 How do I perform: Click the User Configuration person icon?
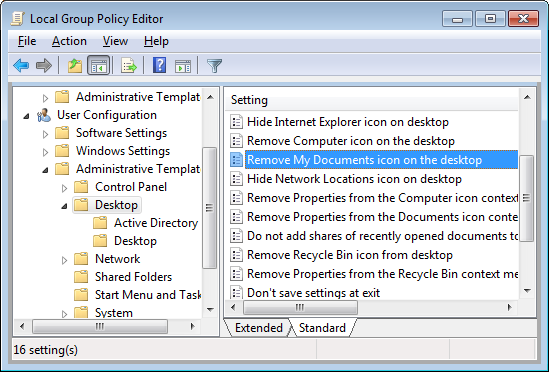click(44, 115)
